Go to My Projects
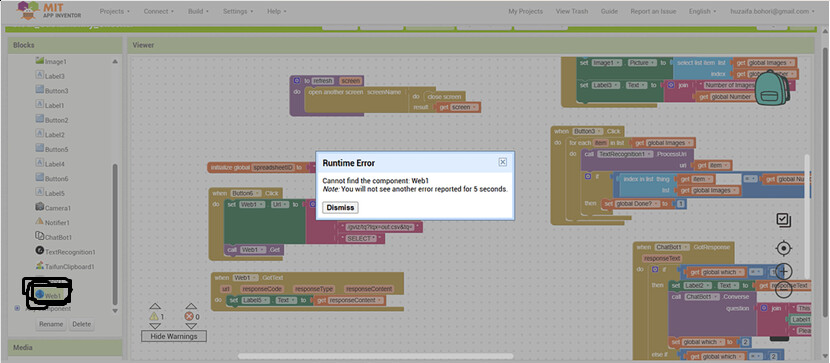830x363 pixels. tap(525, 11)
